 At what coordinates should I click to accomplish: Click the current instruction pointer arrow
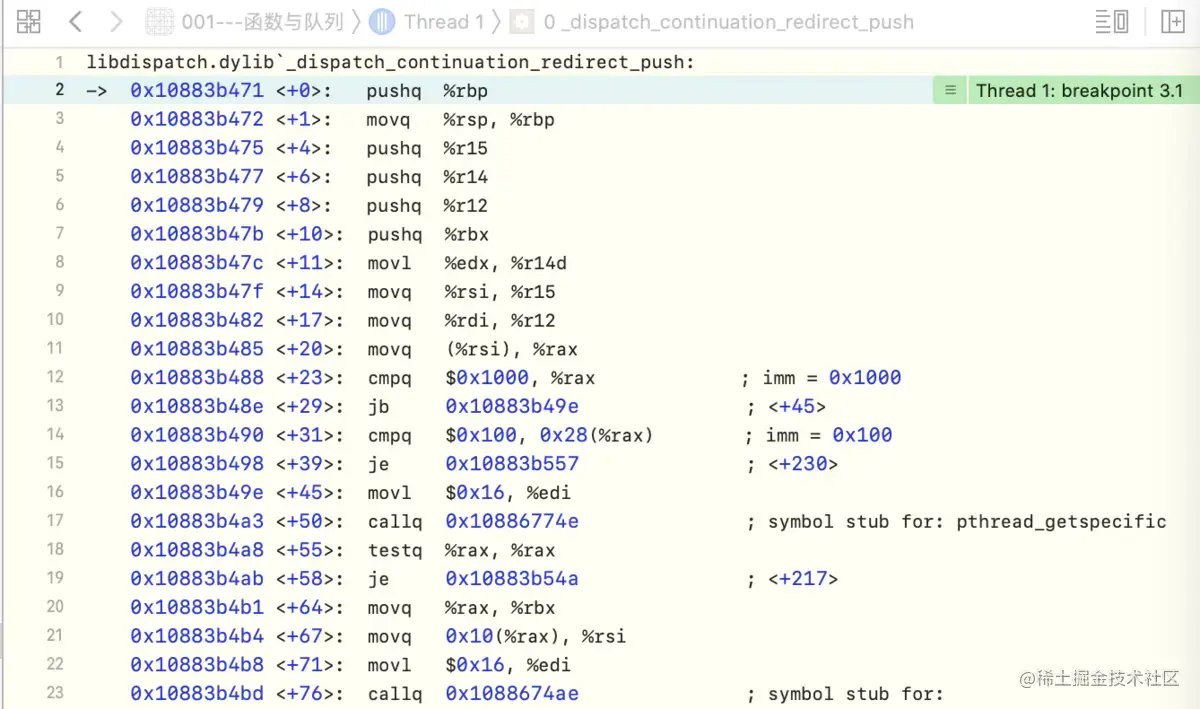pyautogui.click(x=96, y=90)
